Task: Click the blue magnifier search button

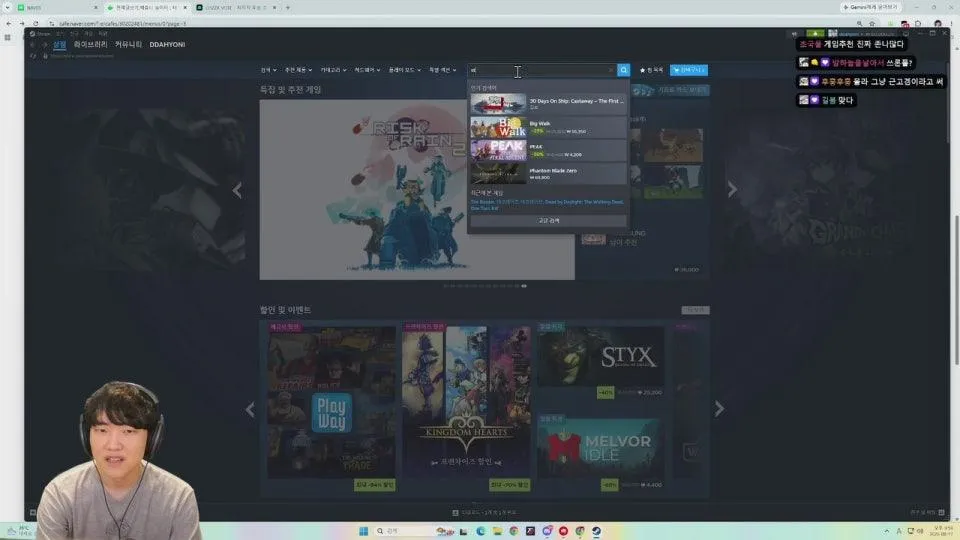Action: pyautogui.click(x=623, y=70)
